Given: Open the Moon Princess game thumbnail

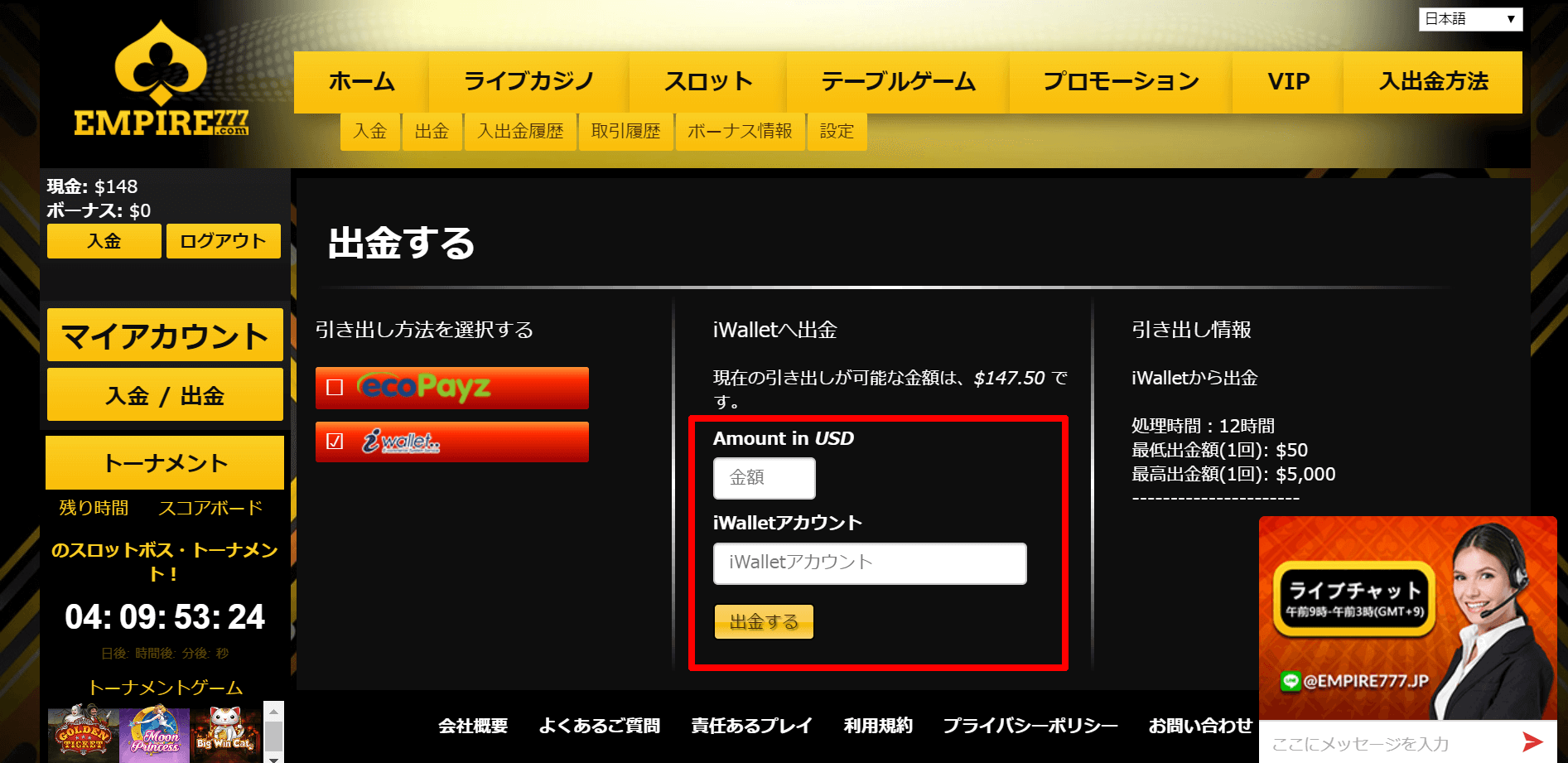Looking at the screenshot, I should [x=154, y=732].
